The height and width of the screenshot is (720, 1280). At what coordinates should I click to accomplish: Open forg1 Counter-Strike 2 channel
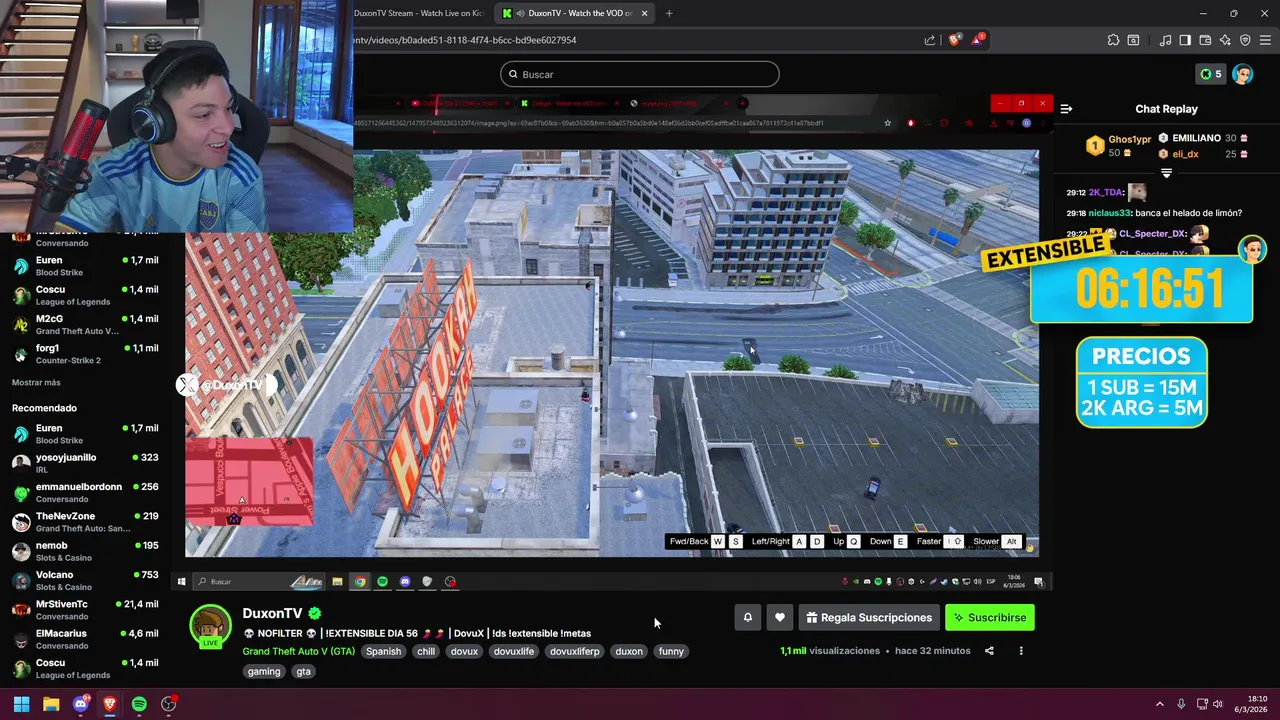85,354
